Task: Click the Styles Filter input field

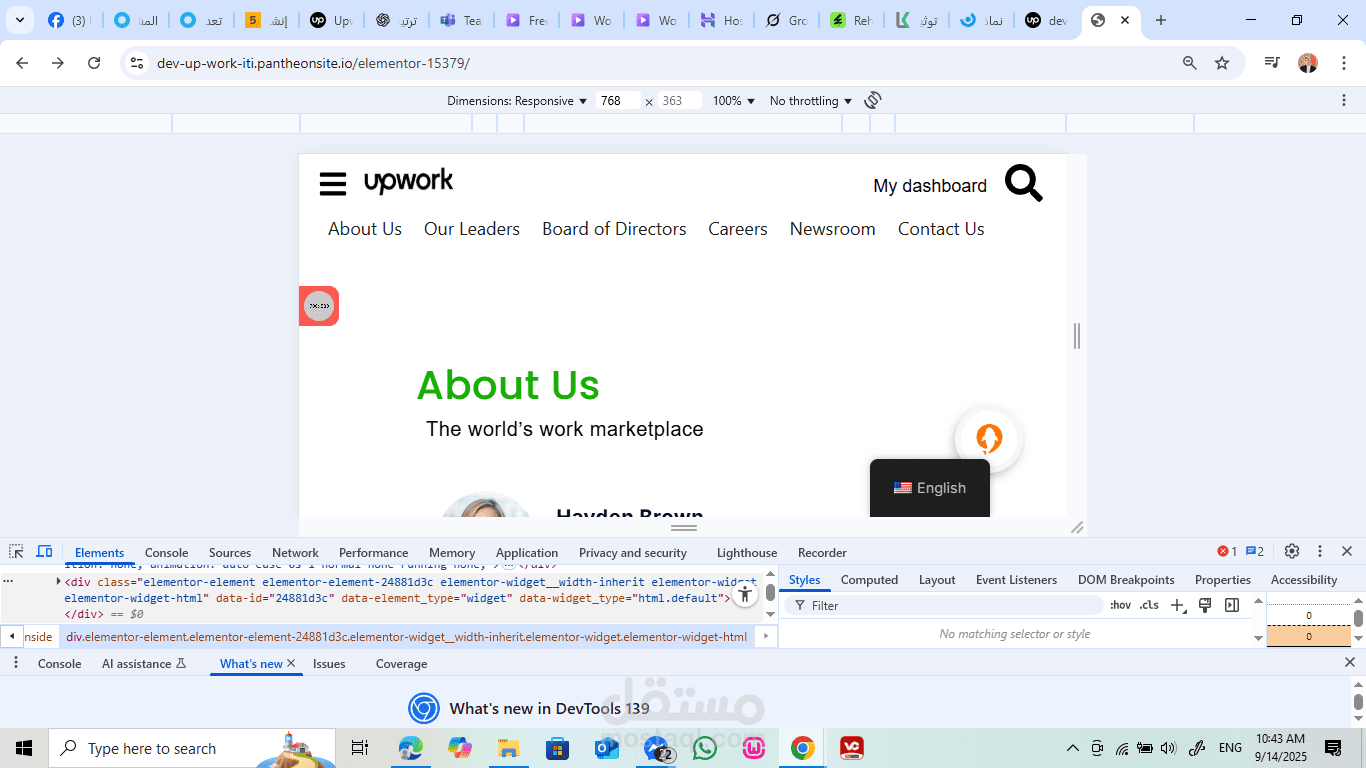Action: coord(945,605)
